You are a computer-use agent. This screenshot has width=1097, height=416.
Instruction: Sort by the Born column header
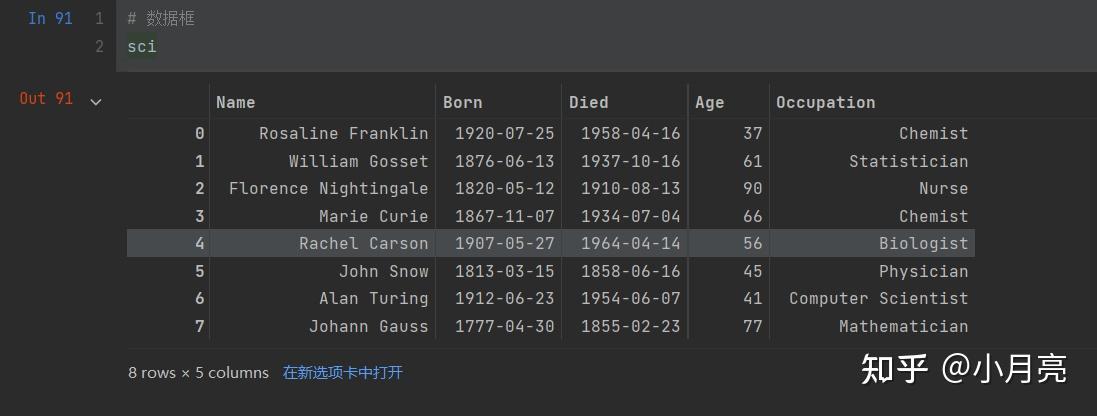point(462,102)
